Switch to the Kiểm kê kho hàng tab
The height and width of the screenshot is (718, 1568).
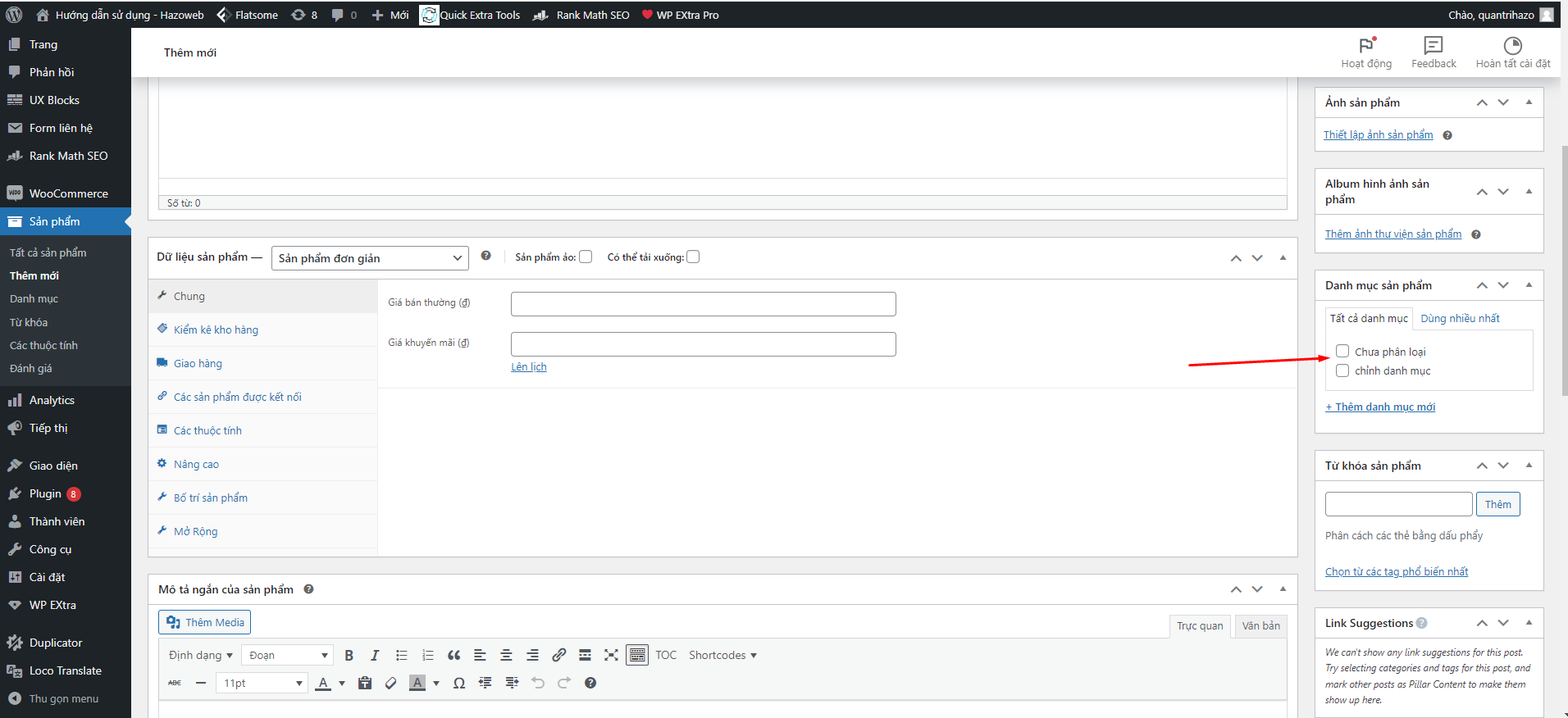tap(216, 329)
